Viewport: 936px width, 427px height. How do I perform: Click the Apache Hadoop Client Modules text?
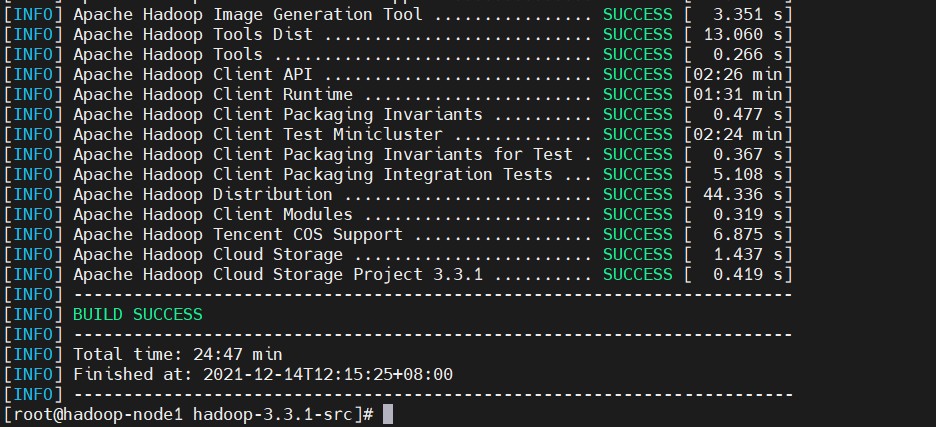pos(213,214)
